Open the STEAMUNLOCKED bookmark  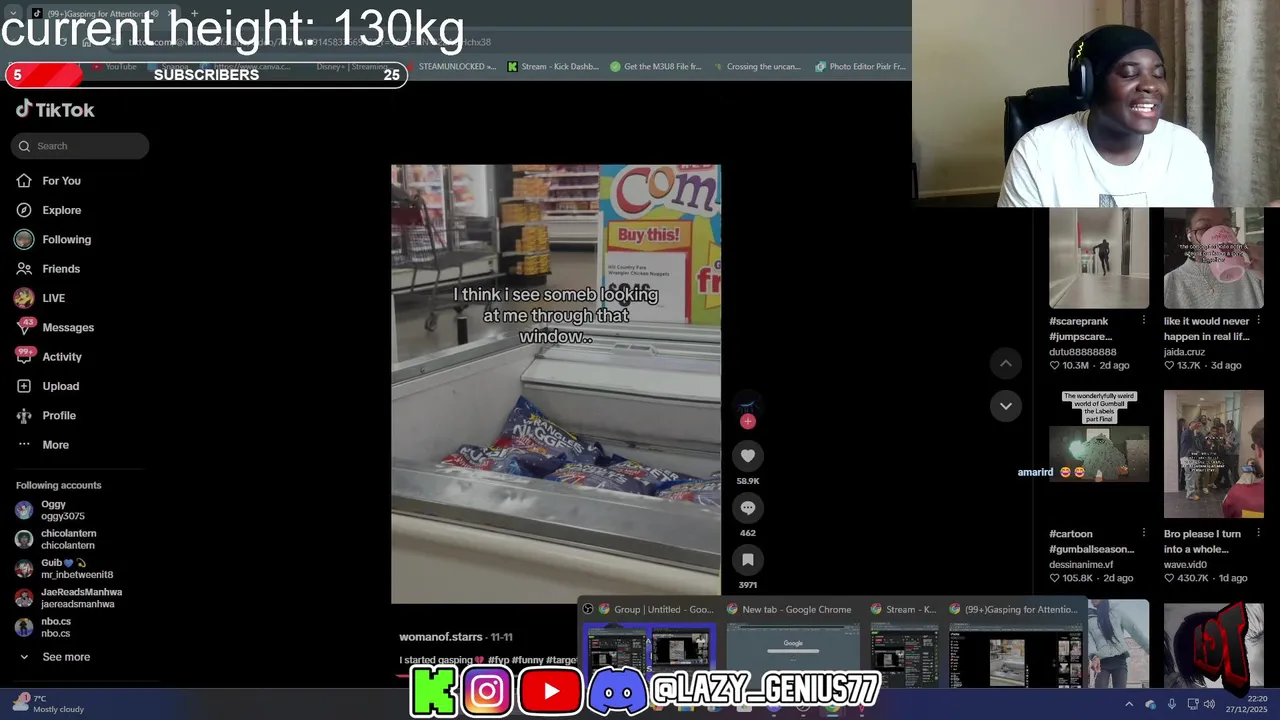point(451,67)
